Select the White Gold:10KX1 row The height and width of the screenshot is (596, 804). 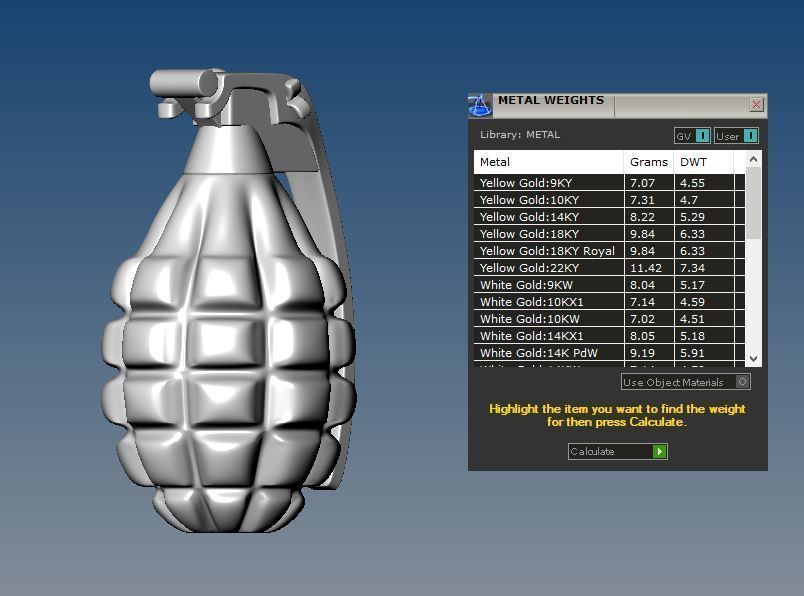[x=609, y=301]
